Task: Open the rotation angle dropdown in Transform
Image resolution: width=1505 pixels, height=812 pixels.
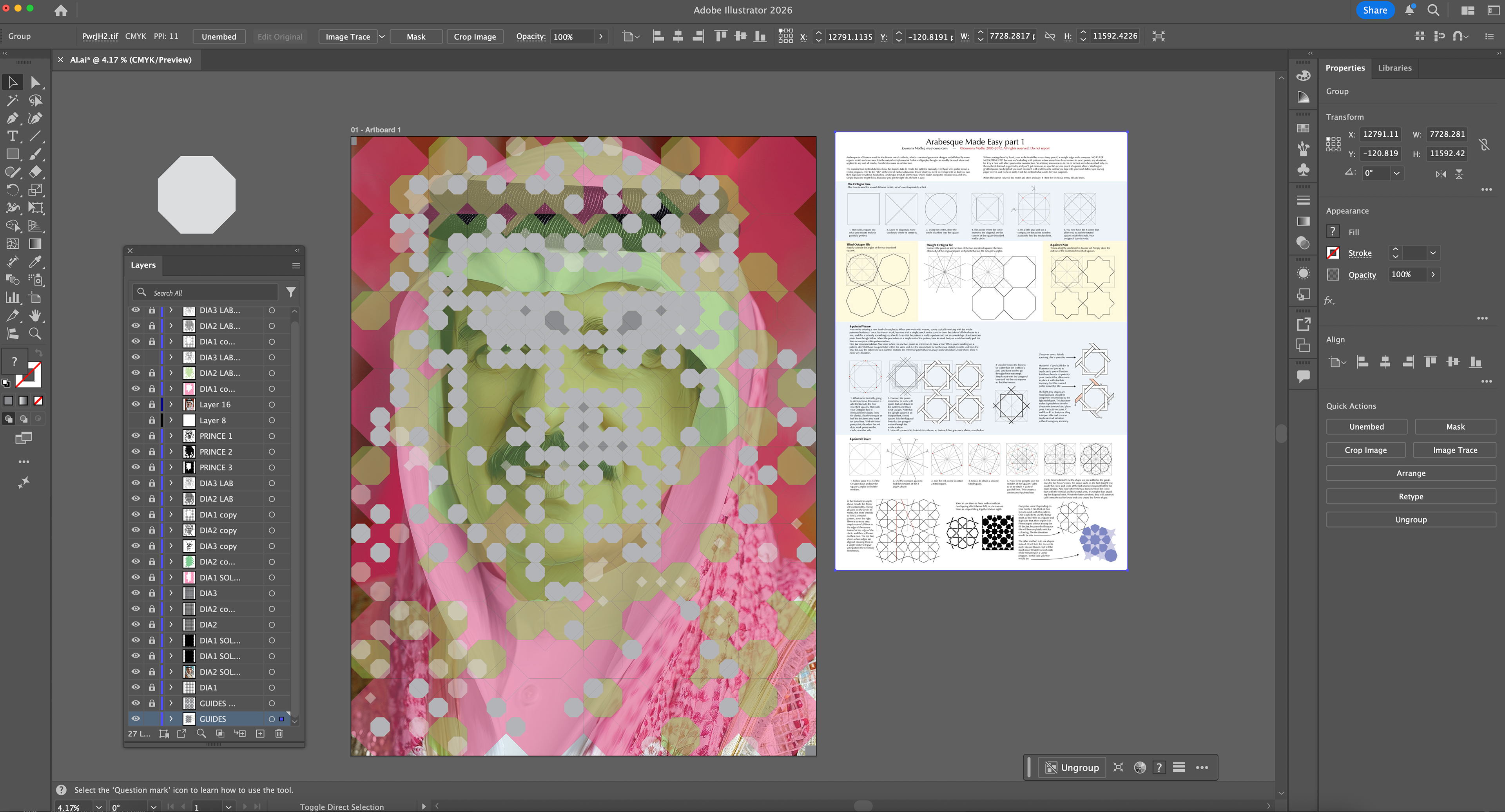Action: (x=1396, y=173)
